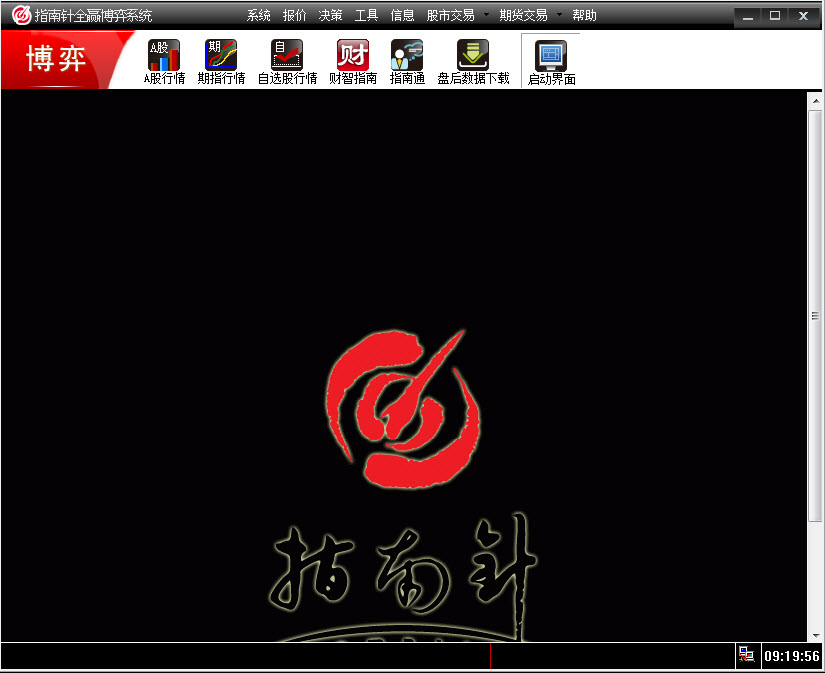Open the 决策 menu
825x673 pixels.
(329, 15)
